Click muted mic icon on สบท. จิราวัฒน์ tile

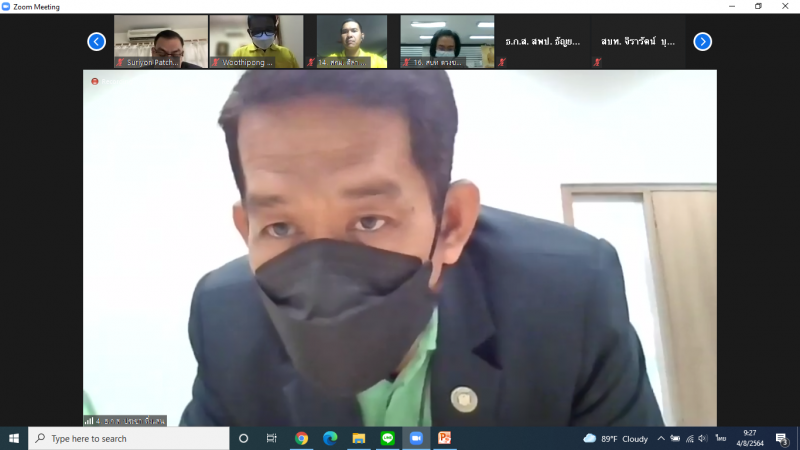point(597,62)
